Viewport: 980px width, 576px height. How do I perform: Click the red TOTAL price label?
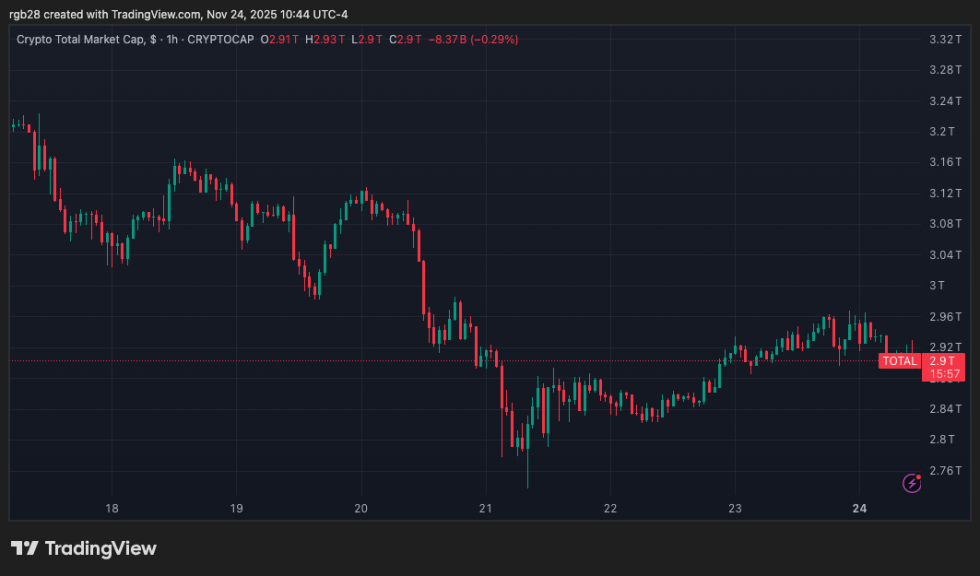click(899, 361)
